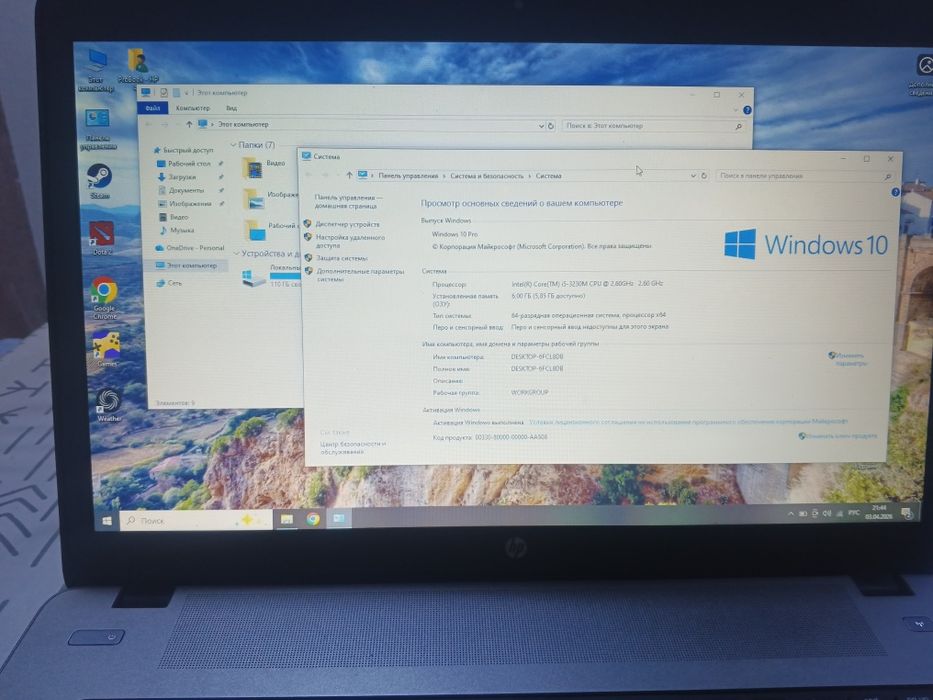The width and height of the screenshot is (933, 700).
Task: Switch to Chrome in the taskbar
Action: pos(313,520)
